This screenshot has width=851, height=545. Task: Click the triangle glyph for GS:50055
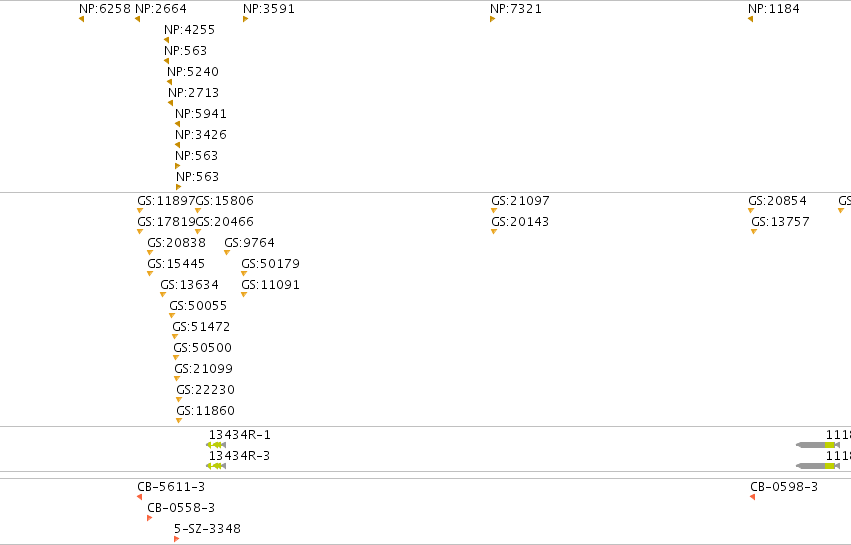tap(172, 315)
